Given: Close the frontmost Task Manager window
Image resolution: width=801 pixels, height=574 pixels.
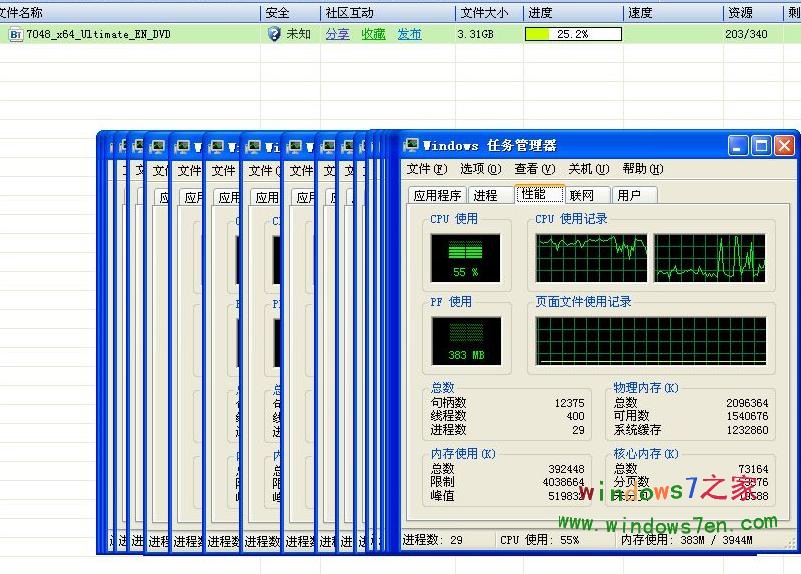Looking at the screenshot, I should 784,146.
